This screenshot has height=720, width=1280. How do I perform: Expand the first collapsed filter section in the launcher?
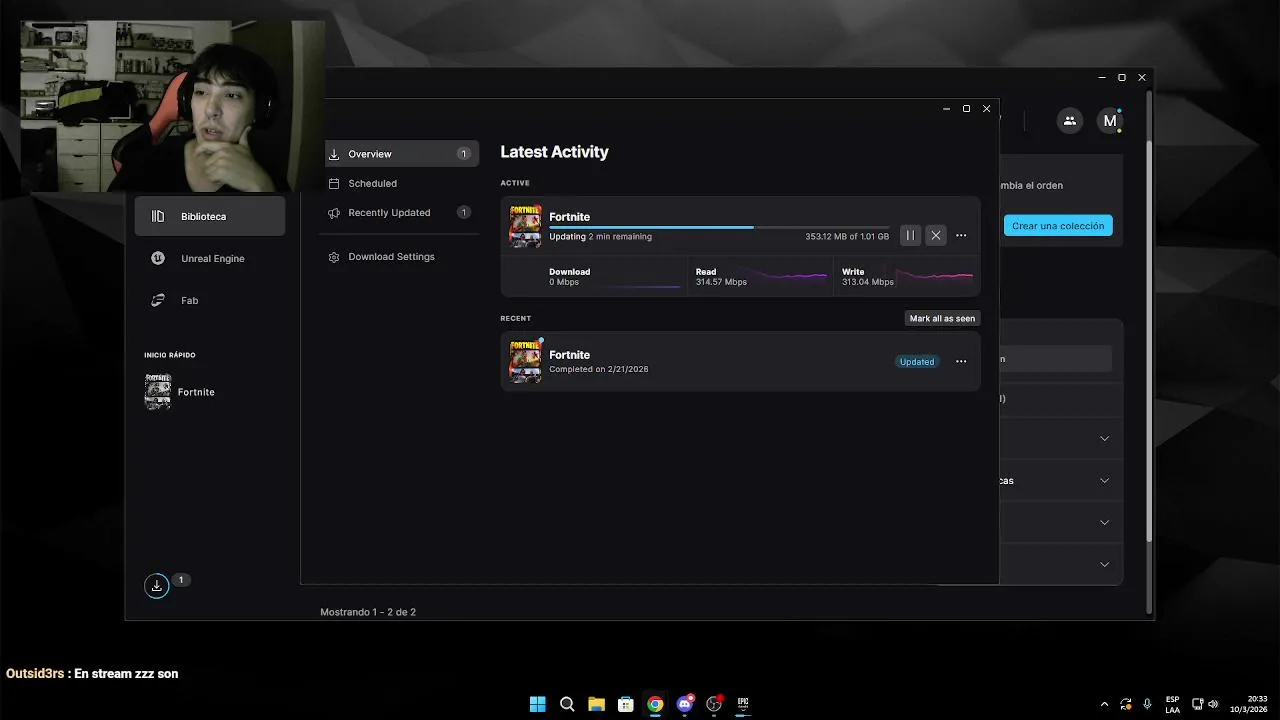1104,438
